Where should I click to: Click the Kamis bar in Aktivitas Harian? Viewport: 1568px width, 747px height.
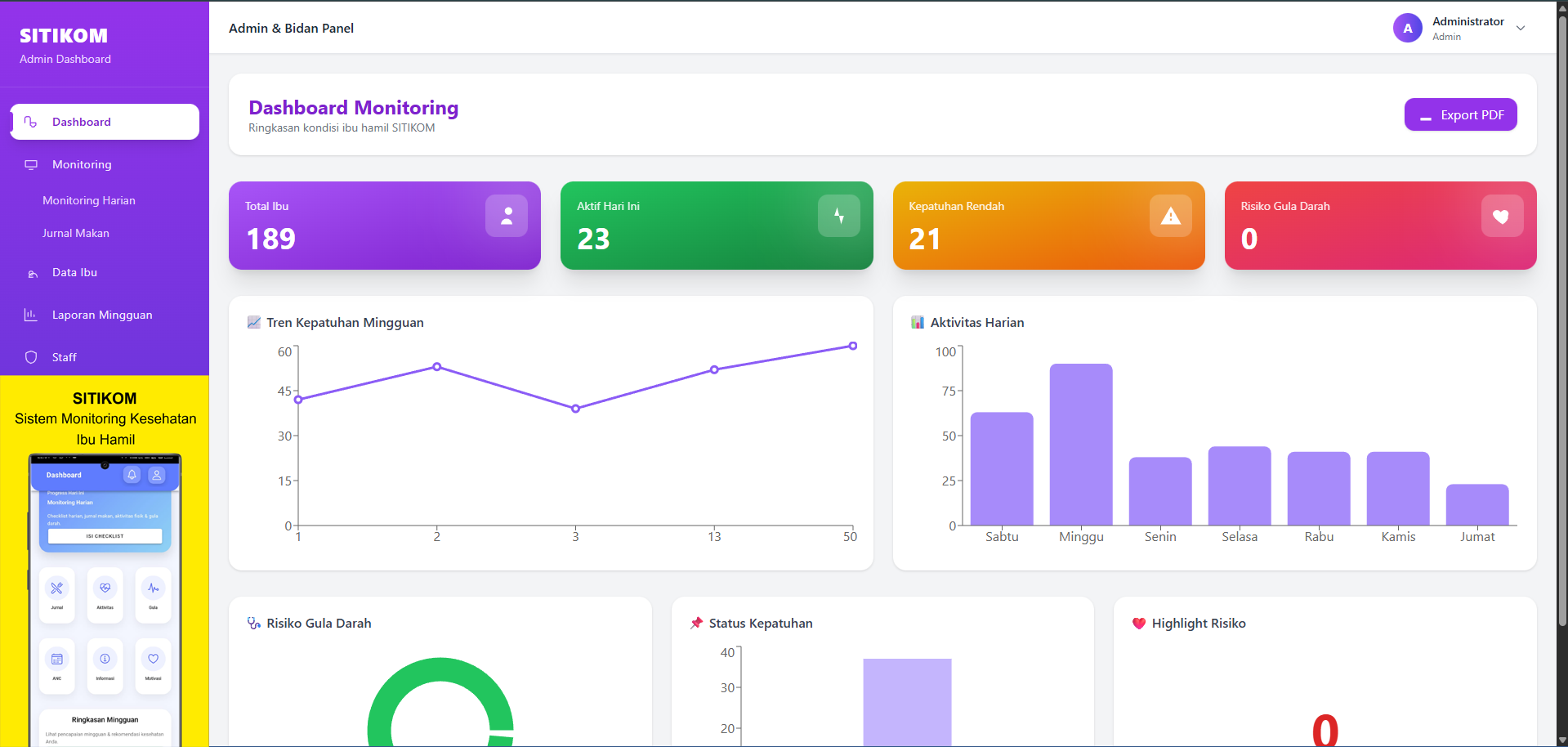[1398, 489]
